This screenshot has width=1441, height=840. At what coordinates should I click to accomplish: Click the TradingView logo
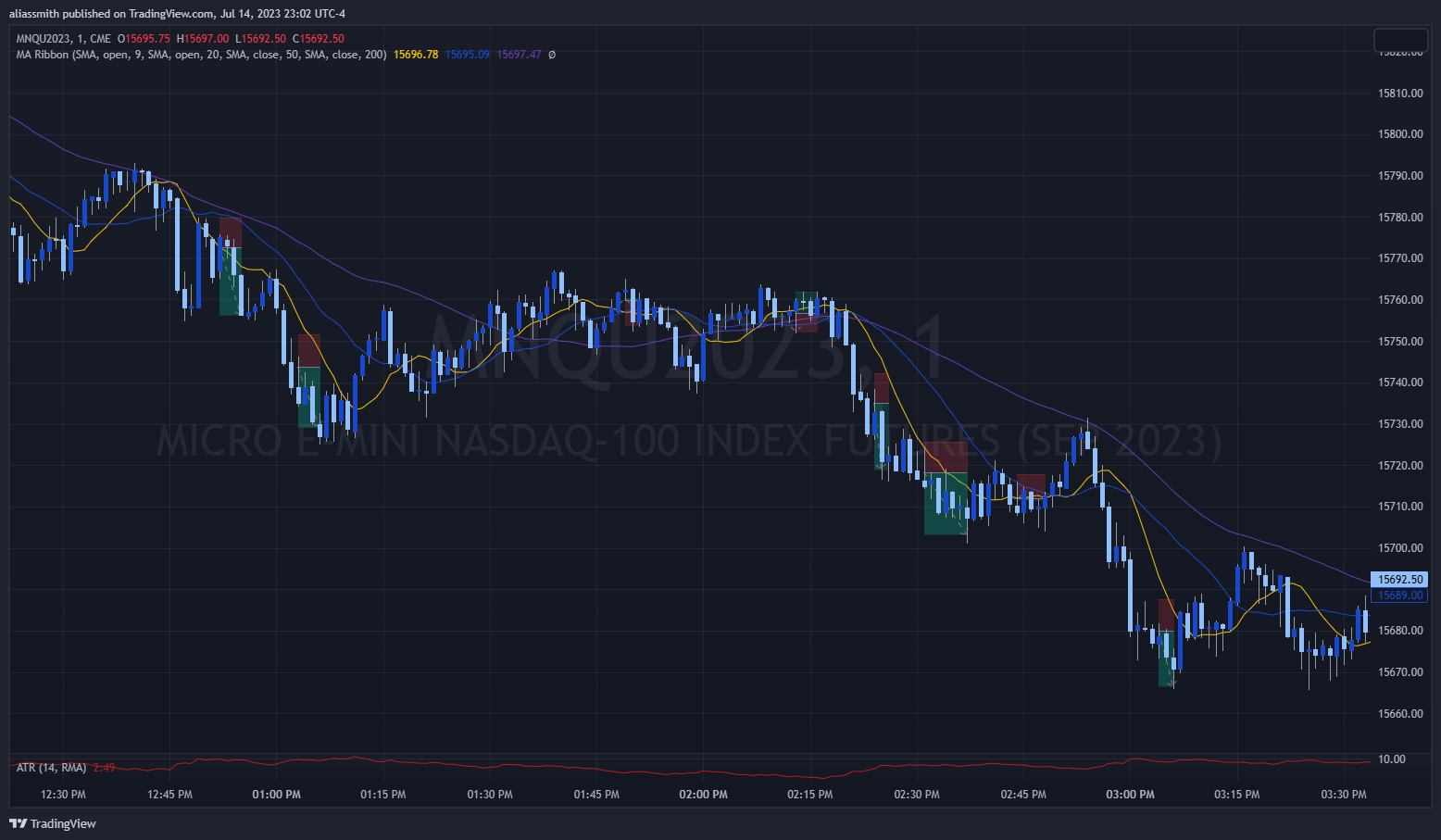53,823
